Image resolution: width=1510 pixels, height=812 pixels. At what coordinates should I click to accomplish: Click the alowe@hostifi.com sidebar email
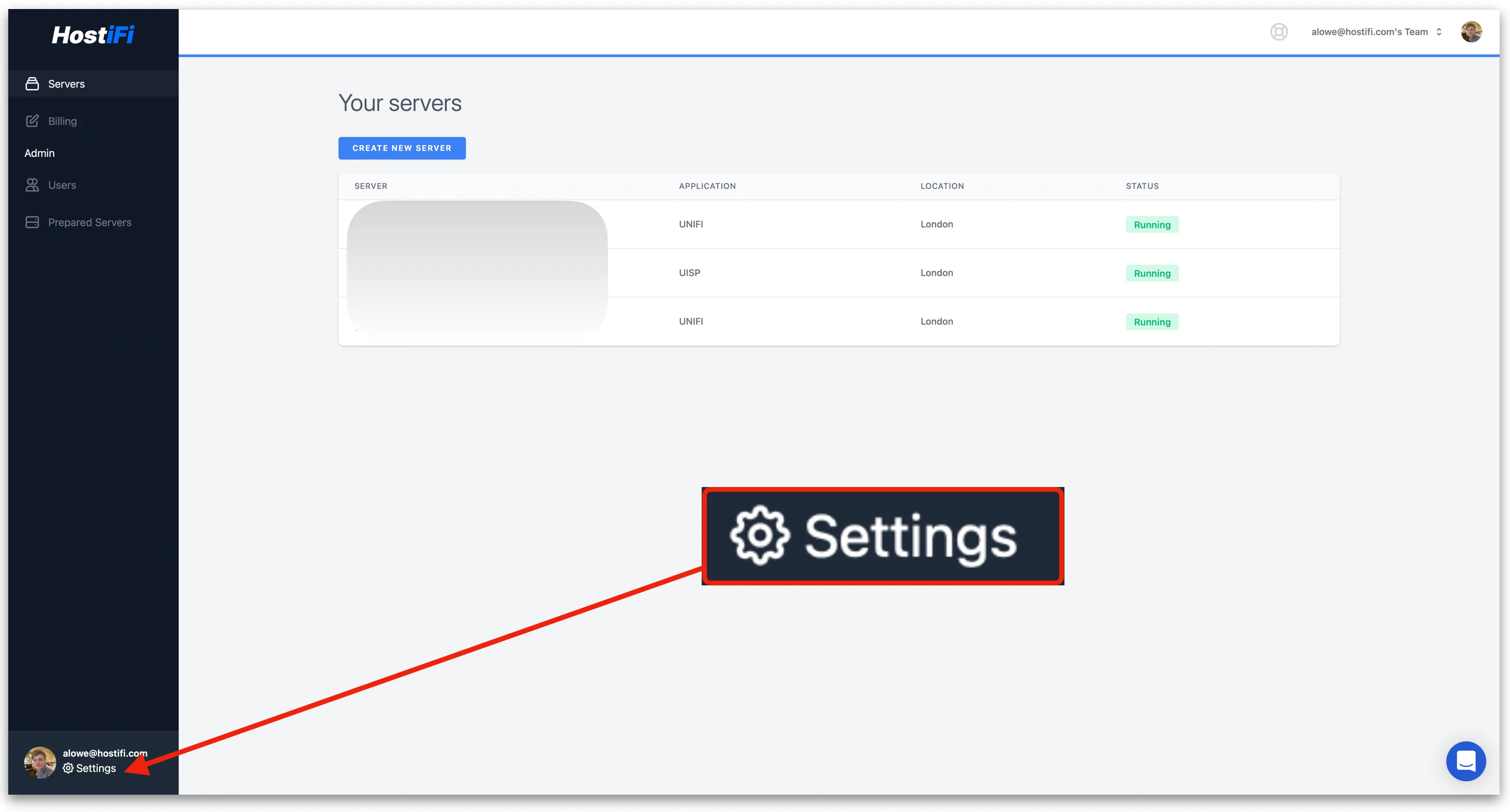coord(105,753)
